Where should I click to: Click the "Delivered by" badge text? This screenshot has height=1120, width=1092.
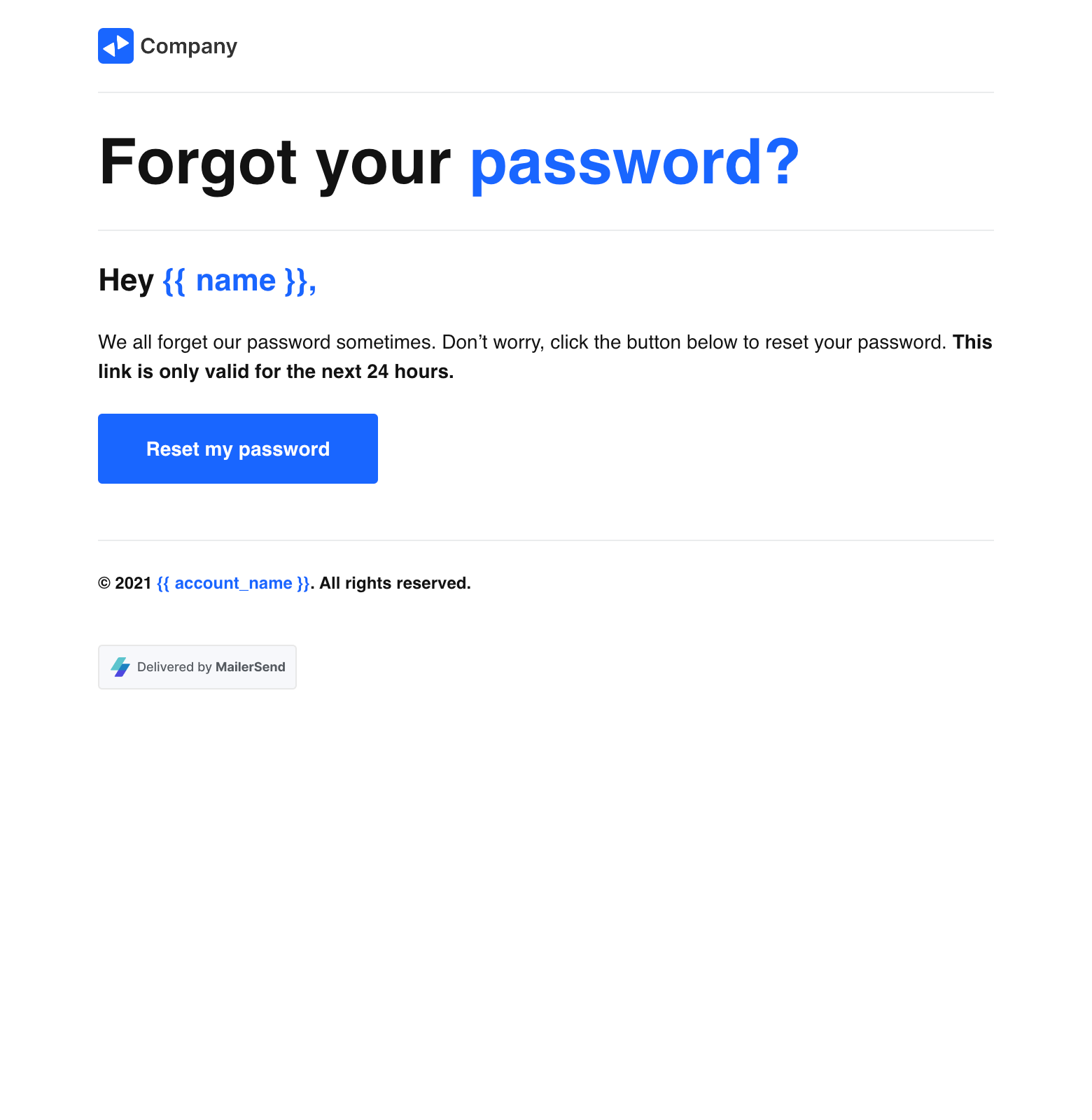174,667
